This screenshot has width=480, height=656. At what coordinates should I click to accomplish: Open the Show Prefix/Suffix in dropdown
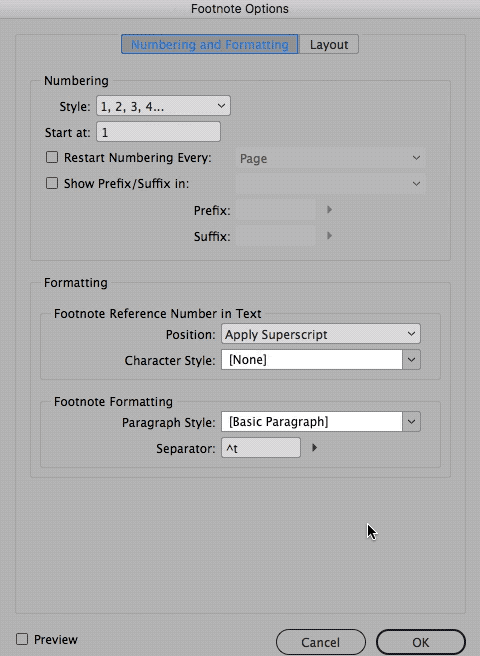coord(331,184)
